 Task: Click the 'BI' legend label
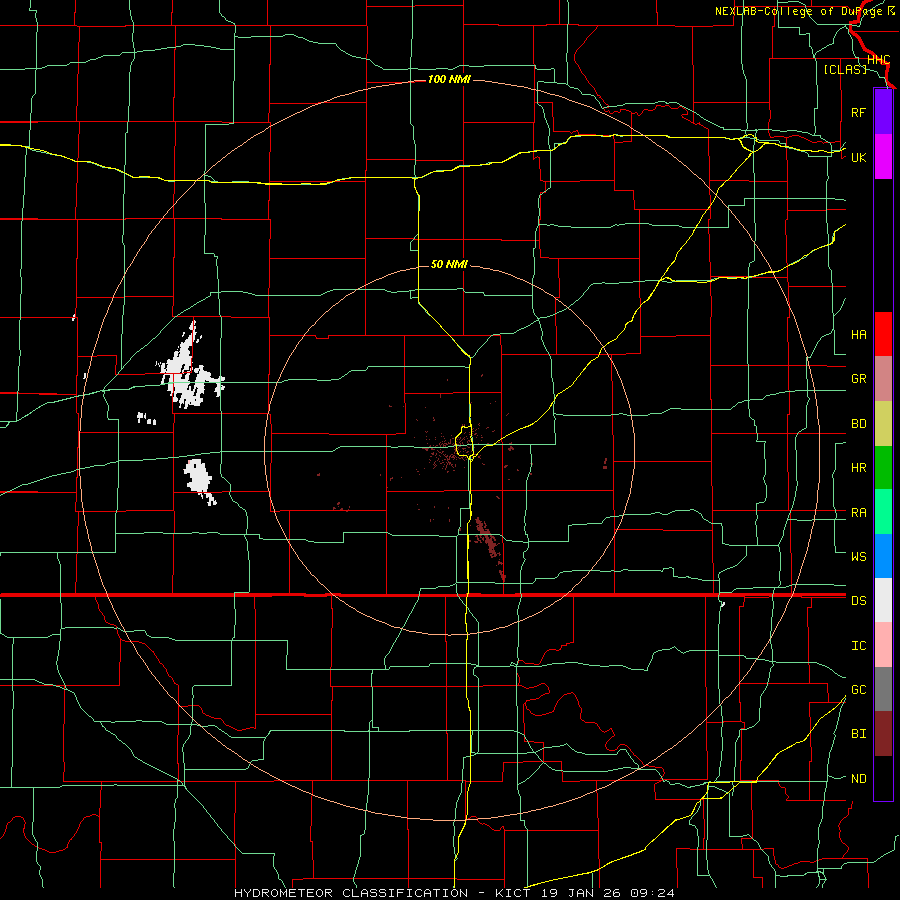858,734
